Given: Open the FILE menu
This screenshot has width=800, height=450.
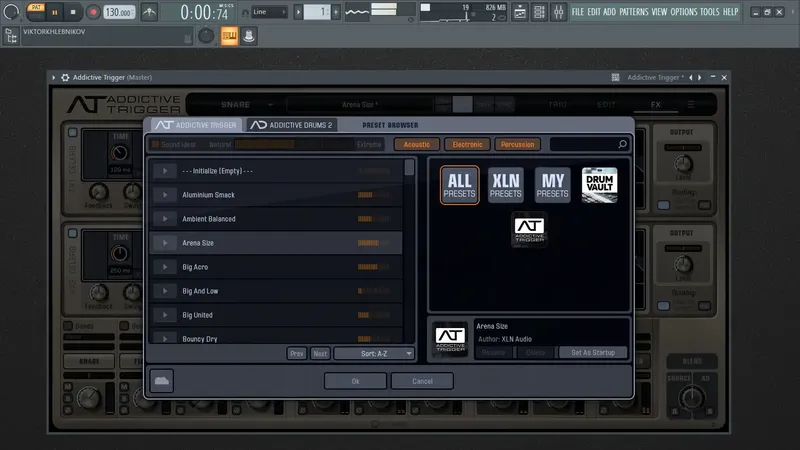Looking at the screenshot, I should 578,12.
